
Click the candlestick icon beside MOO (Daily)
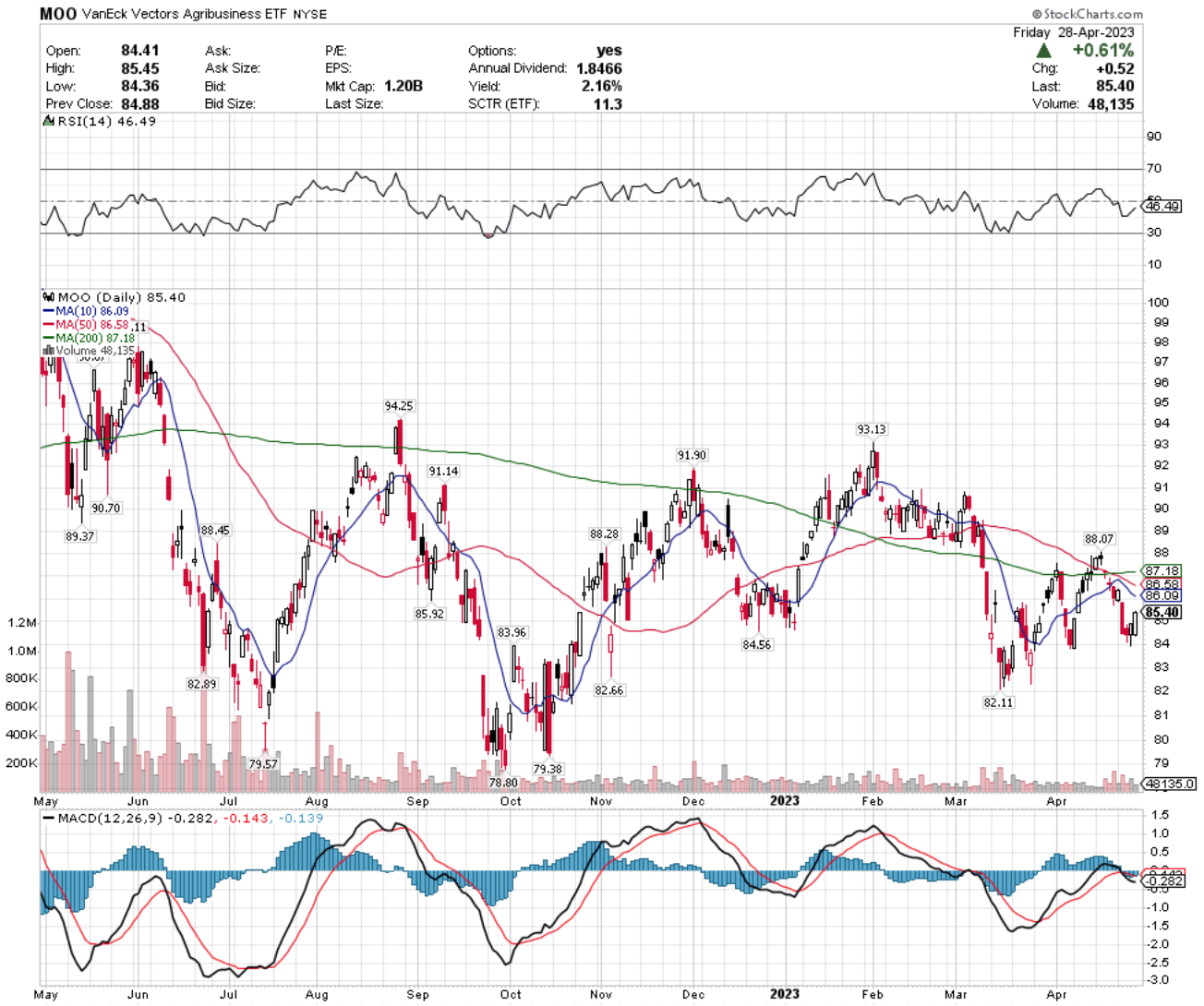tap(49, 297)
